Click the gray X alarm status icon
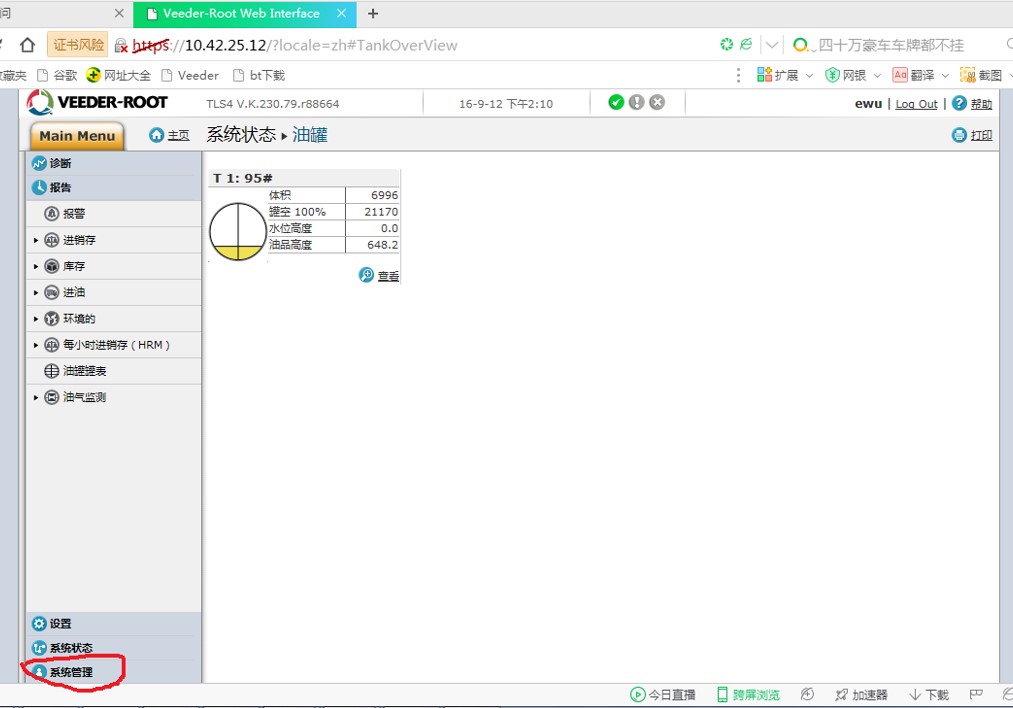Image resolution: width=1013 pixels, height=708 pixels. (x=657, y=102)
